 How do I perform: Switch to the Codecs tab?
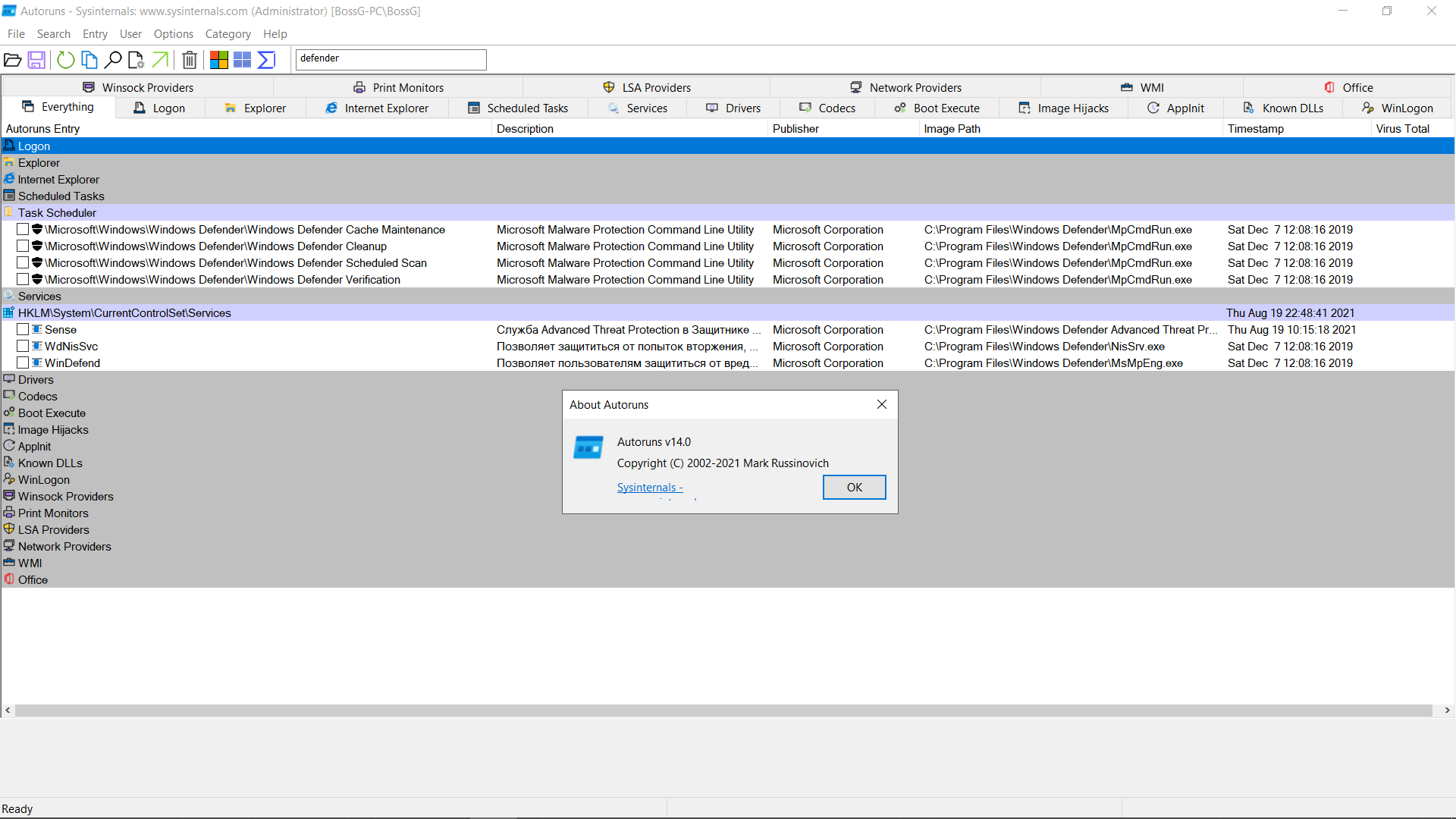pyautogui.click(x=827, y=108)
